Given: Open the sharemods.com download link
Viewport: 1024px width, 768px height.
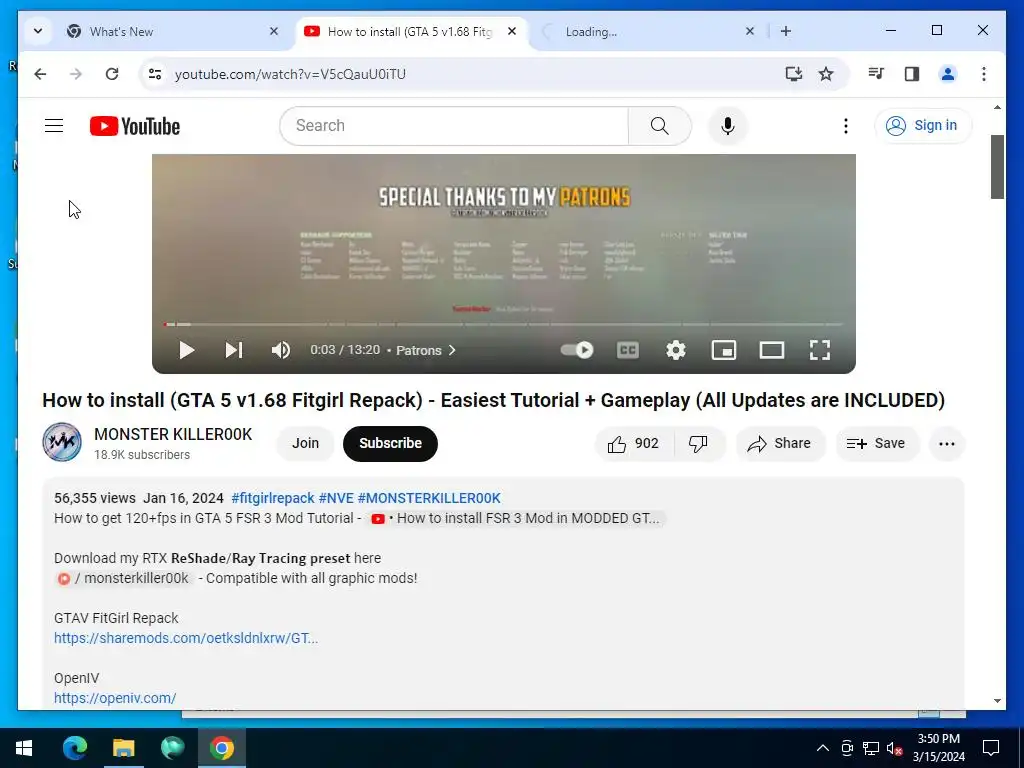Looking at the screenshot, I should tap(186, 638).
